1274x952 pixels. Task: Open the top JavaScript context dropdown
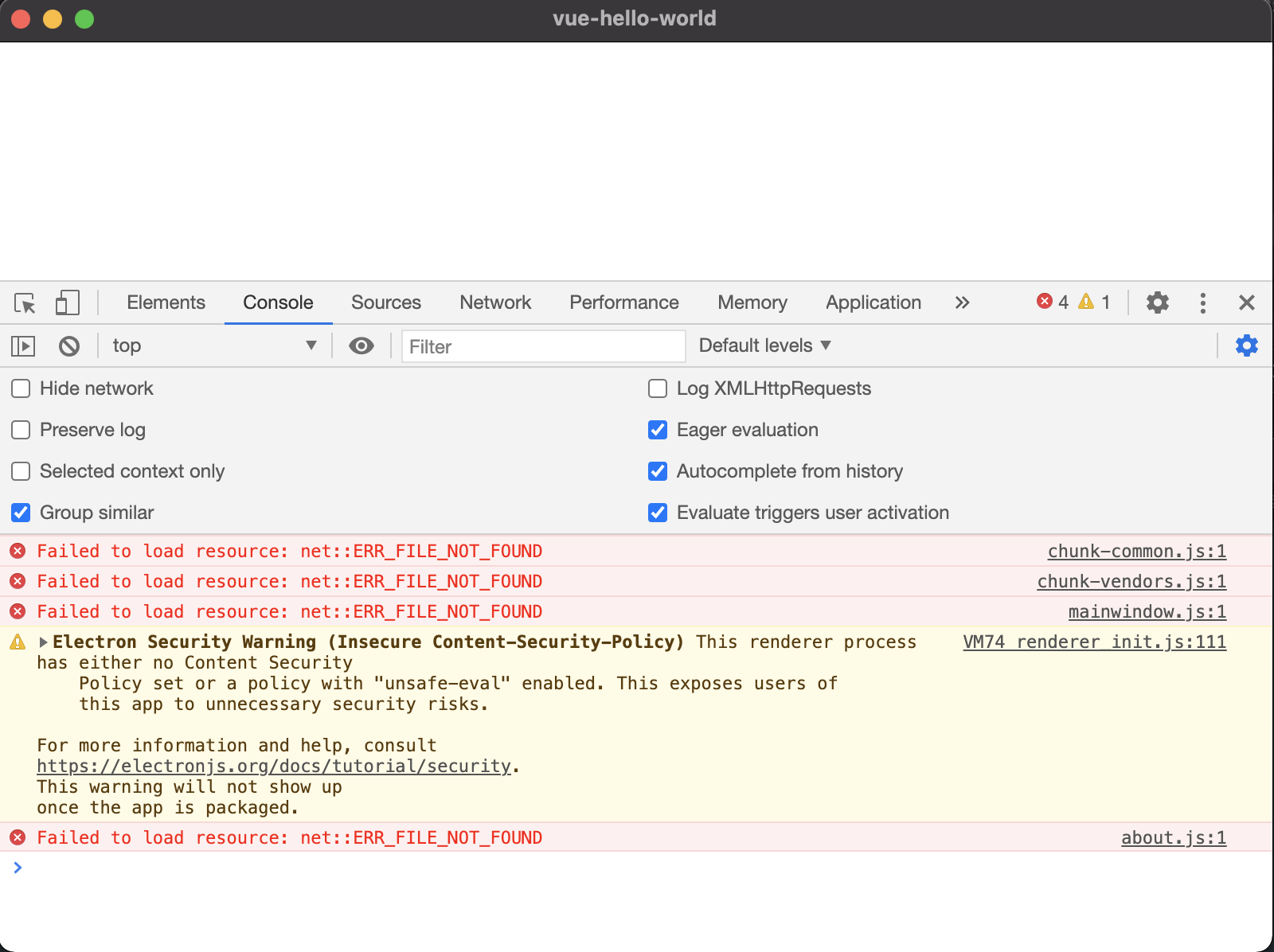pyautogui.click(x=214, y=345)
